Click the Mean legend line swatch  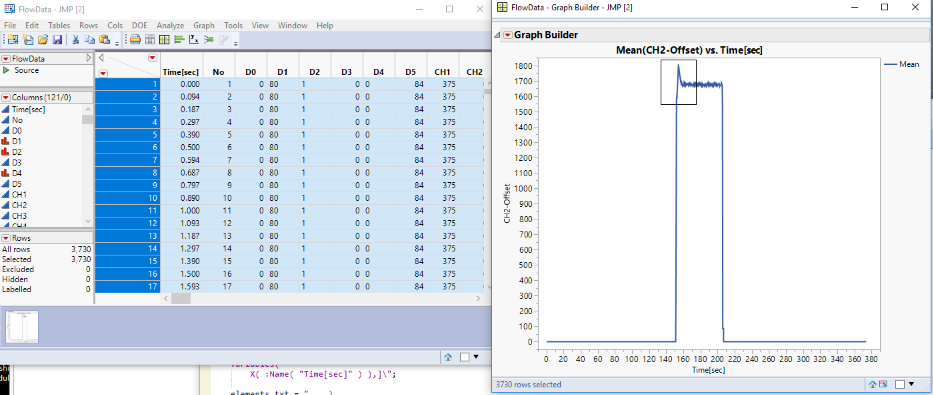[891, 64]
